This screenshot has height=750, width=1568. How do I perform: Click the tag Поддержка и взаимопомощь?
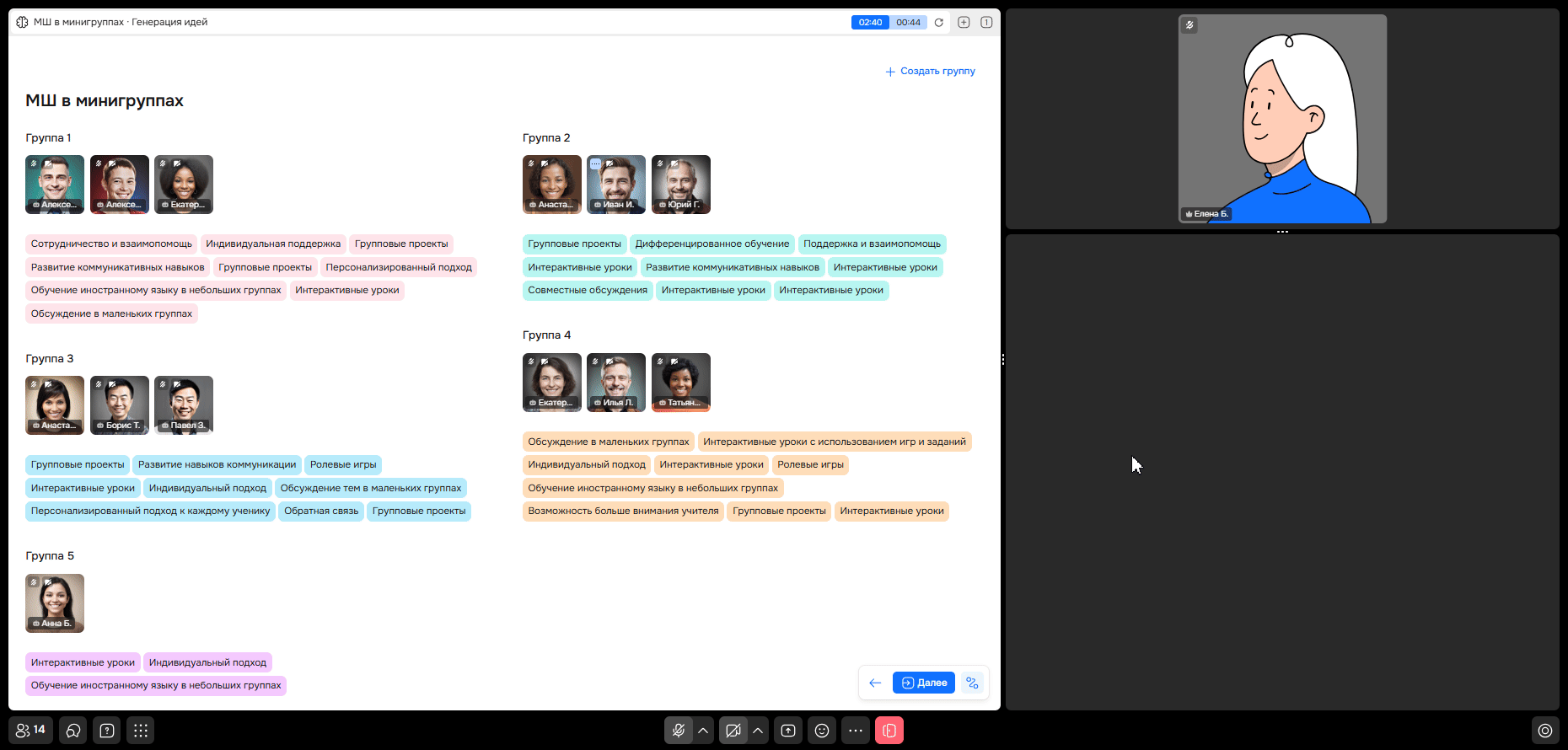point(872,244)
